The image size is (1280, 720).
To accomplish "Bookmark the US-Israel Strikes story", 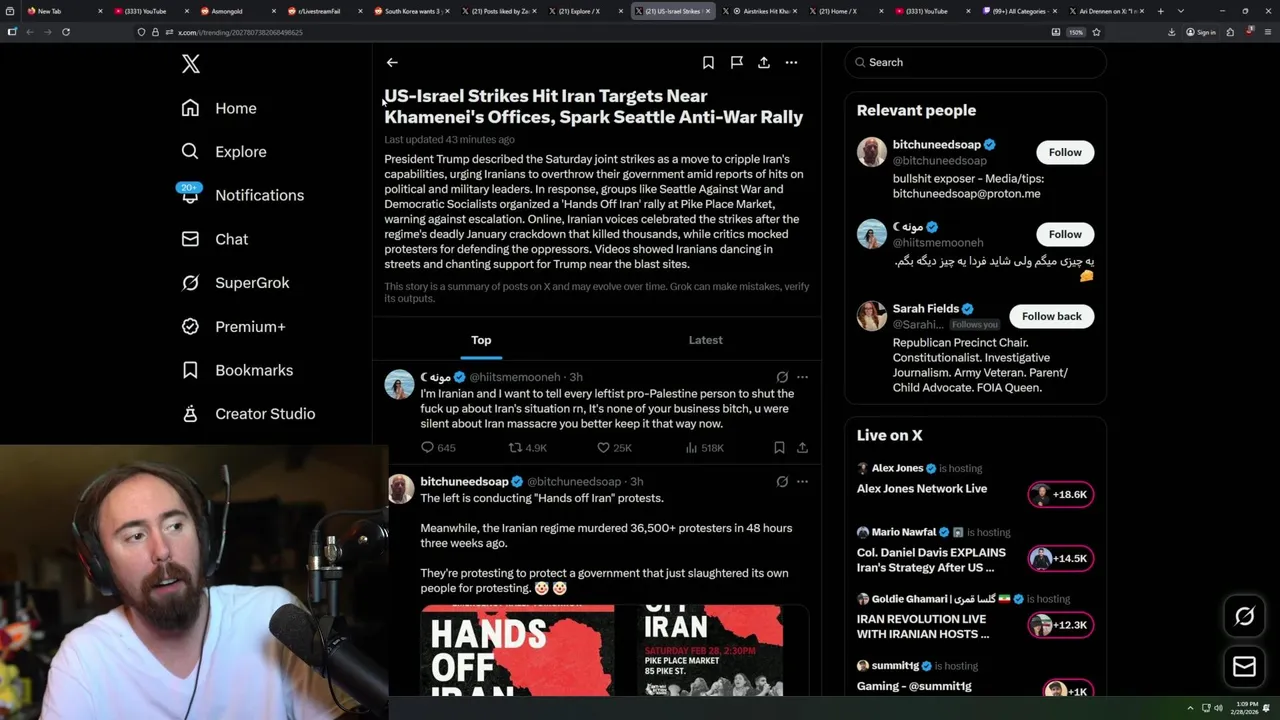I will point(708,62).
